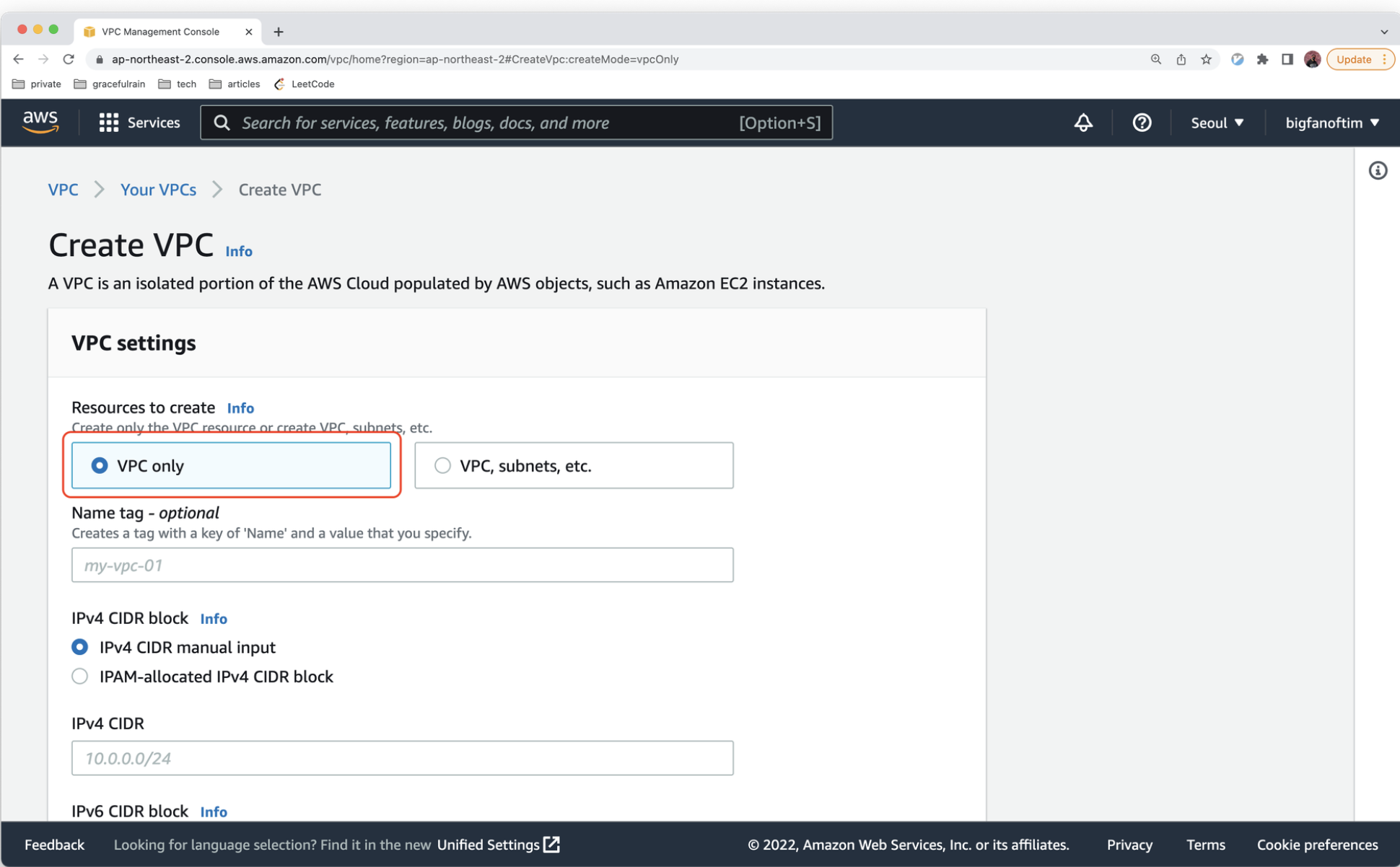The image size is (1400, 867).
Task: Expand the bigfanoftim account menu
Action: (1331, 123)
